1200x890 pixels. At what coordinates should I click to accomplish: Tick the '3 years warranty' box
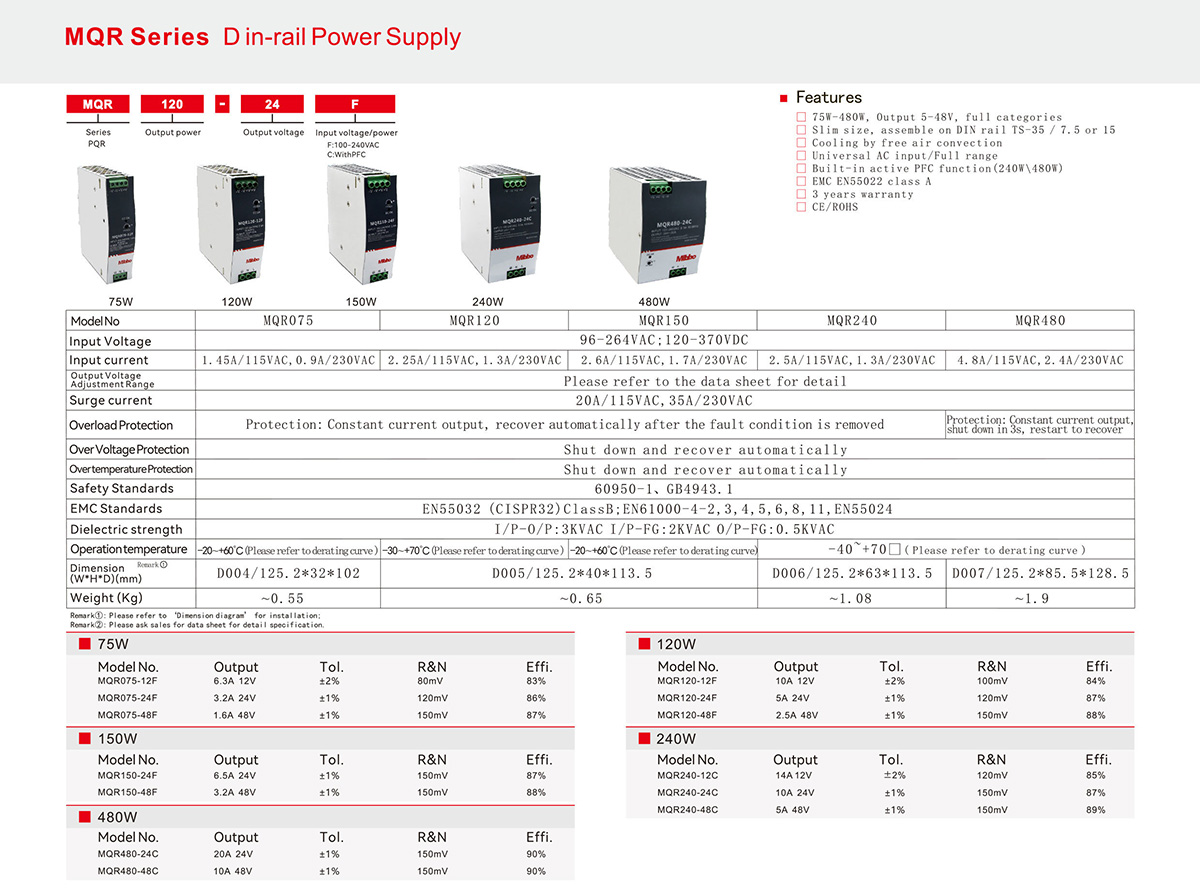pos(801,195)
